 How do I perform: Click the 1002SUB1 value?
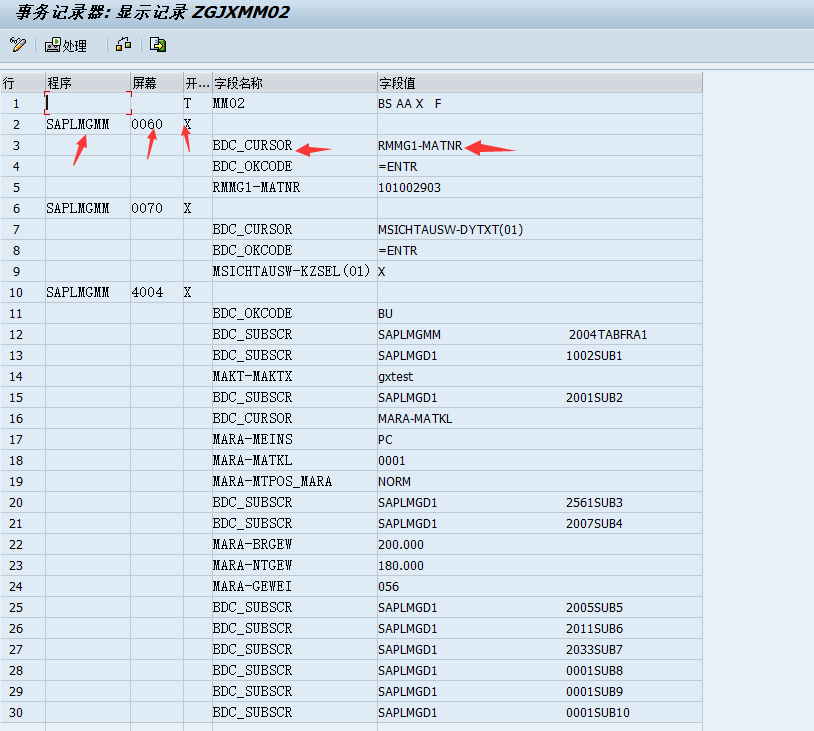594,356
